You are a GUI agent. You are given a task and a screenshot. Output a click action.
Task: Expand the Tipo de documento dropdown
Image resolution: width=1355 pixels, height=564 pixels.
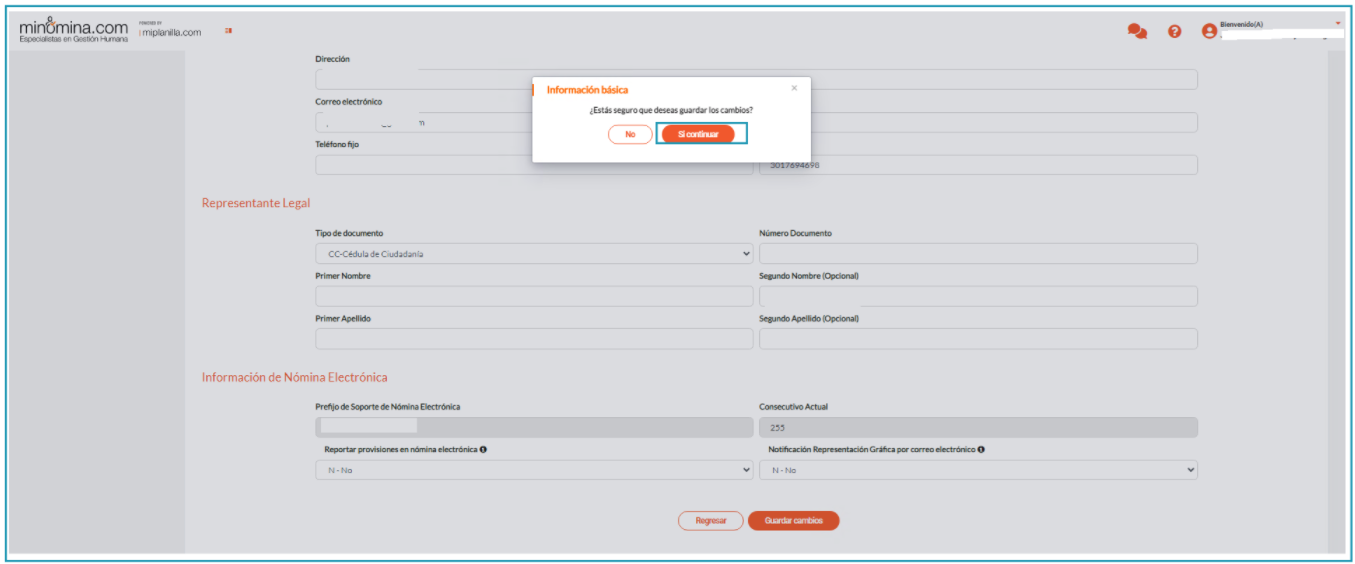coord(534,254)
